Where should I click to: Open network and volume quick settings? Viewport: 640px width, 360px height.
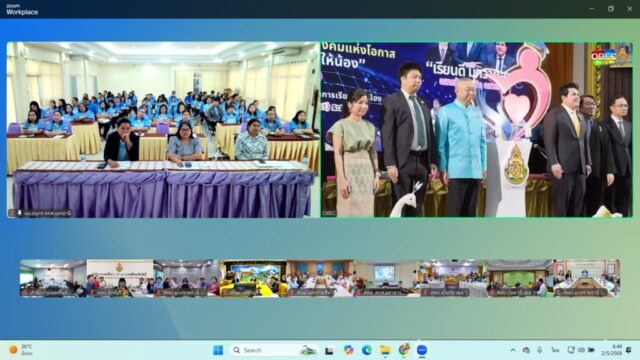point(581,350)
